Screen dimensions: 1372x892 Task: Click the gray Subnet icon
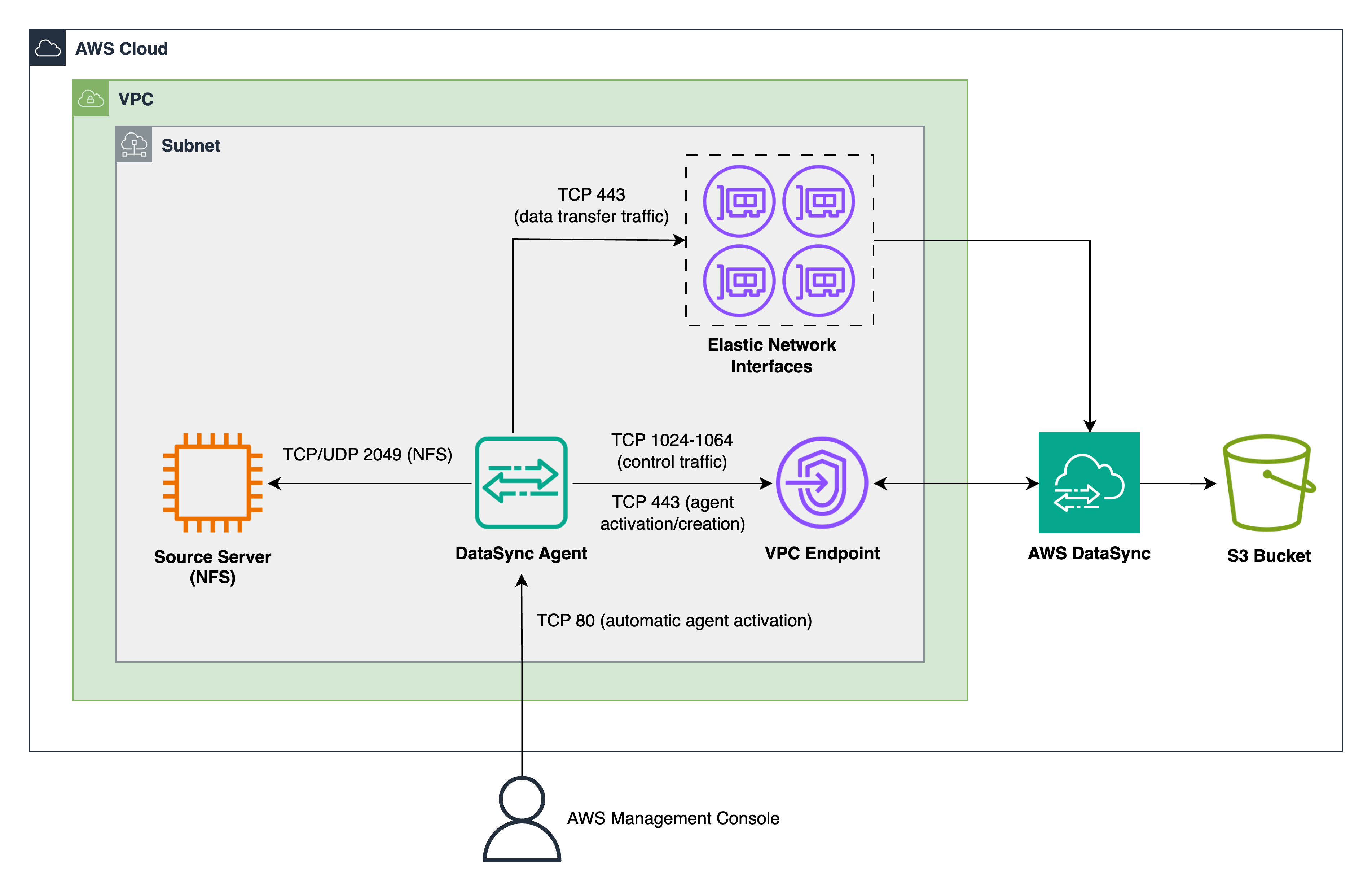tap(134, 145)
